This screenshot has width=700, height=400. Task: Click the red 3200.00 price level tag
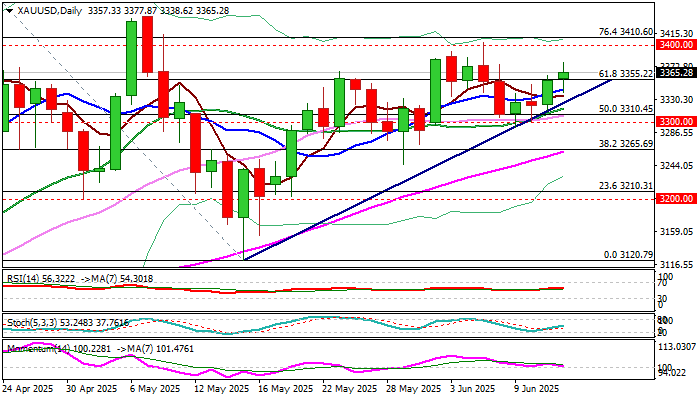[676, 199]
